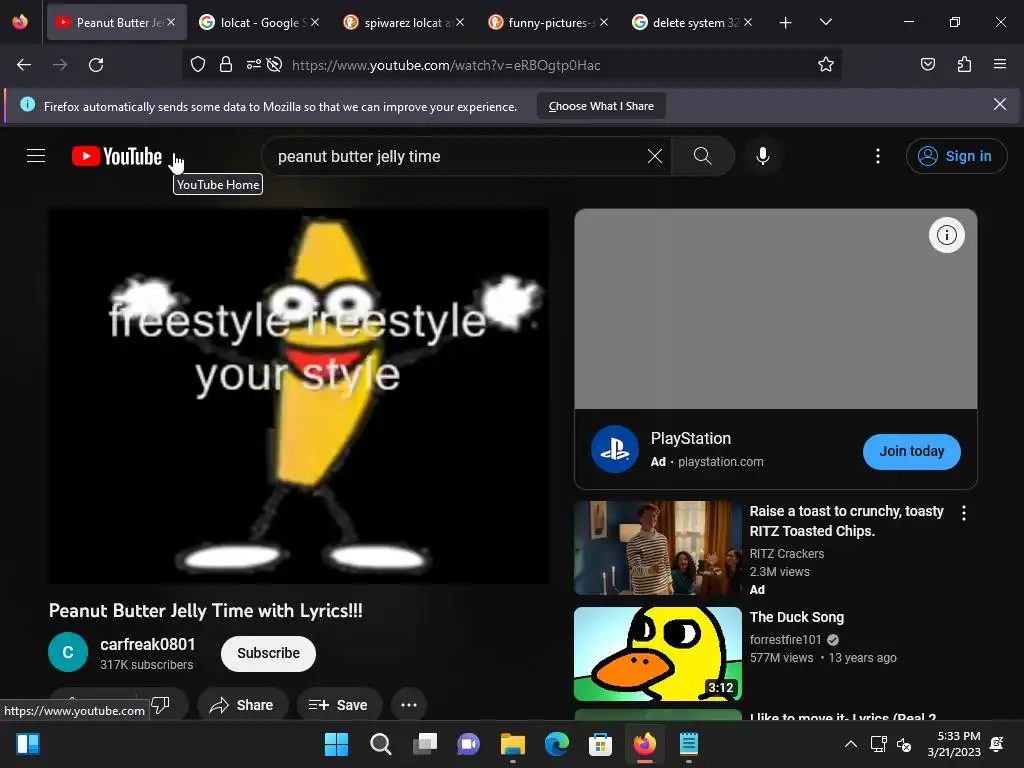Screen dimensions: 1024x768
Task: Open taskbar Search
Action: click(x=381, y=744)
